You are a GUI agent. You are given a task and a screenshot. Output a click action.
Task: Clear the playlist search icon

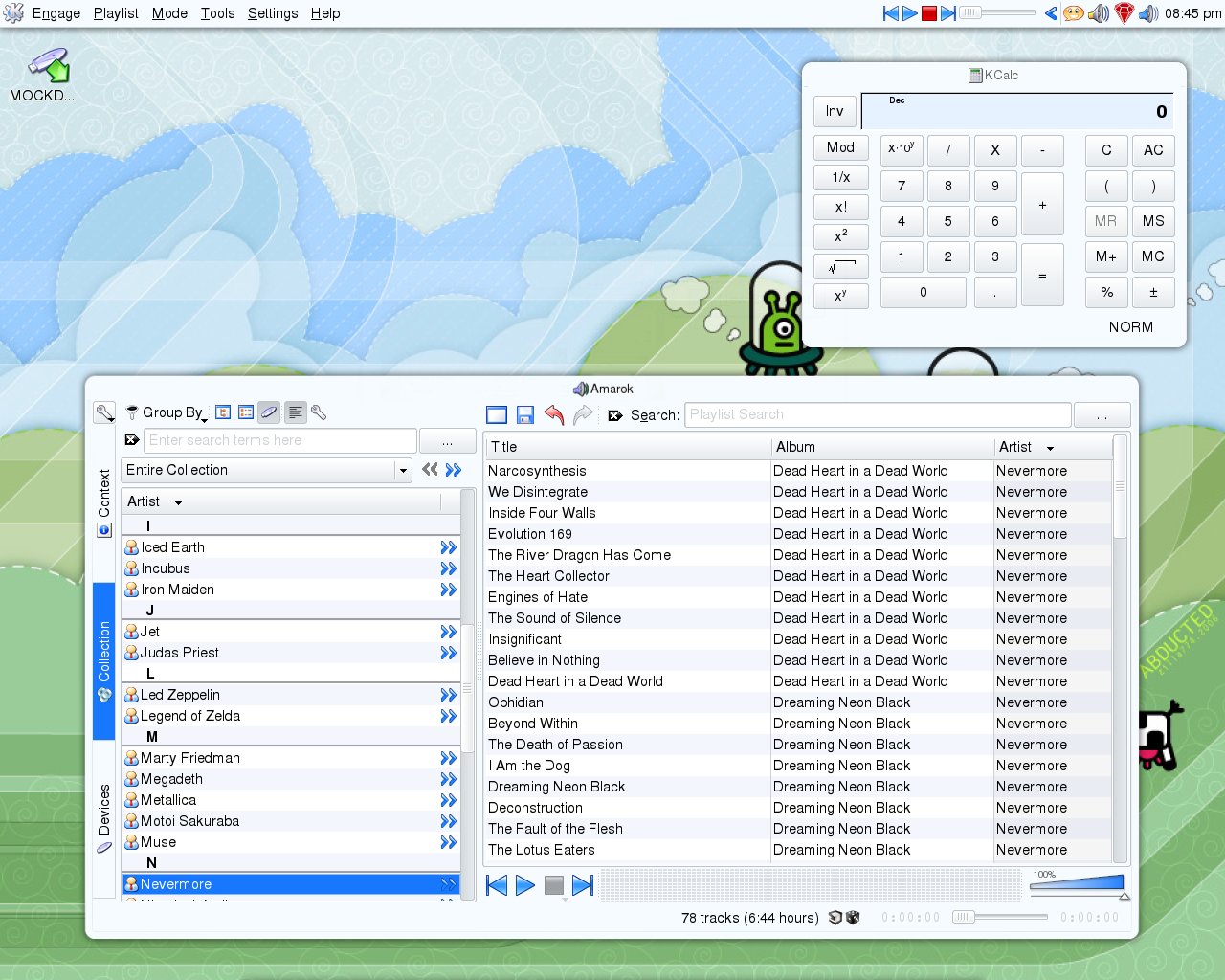click(x=615, y=415)
